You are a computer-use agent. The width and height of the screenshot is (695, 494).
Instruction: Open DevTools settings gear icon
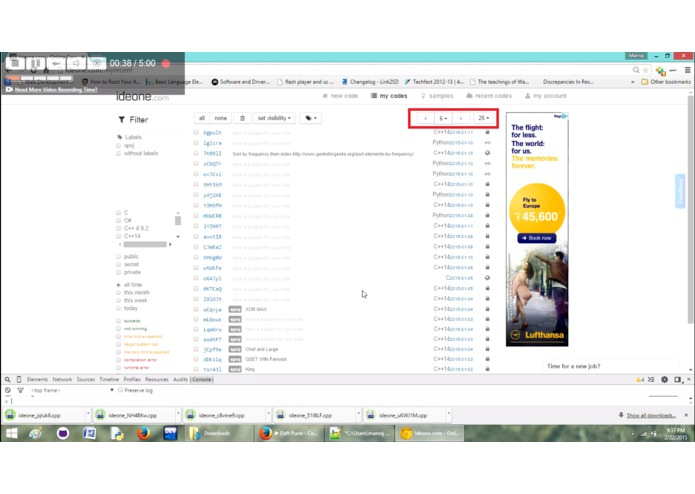coord(664,380)
